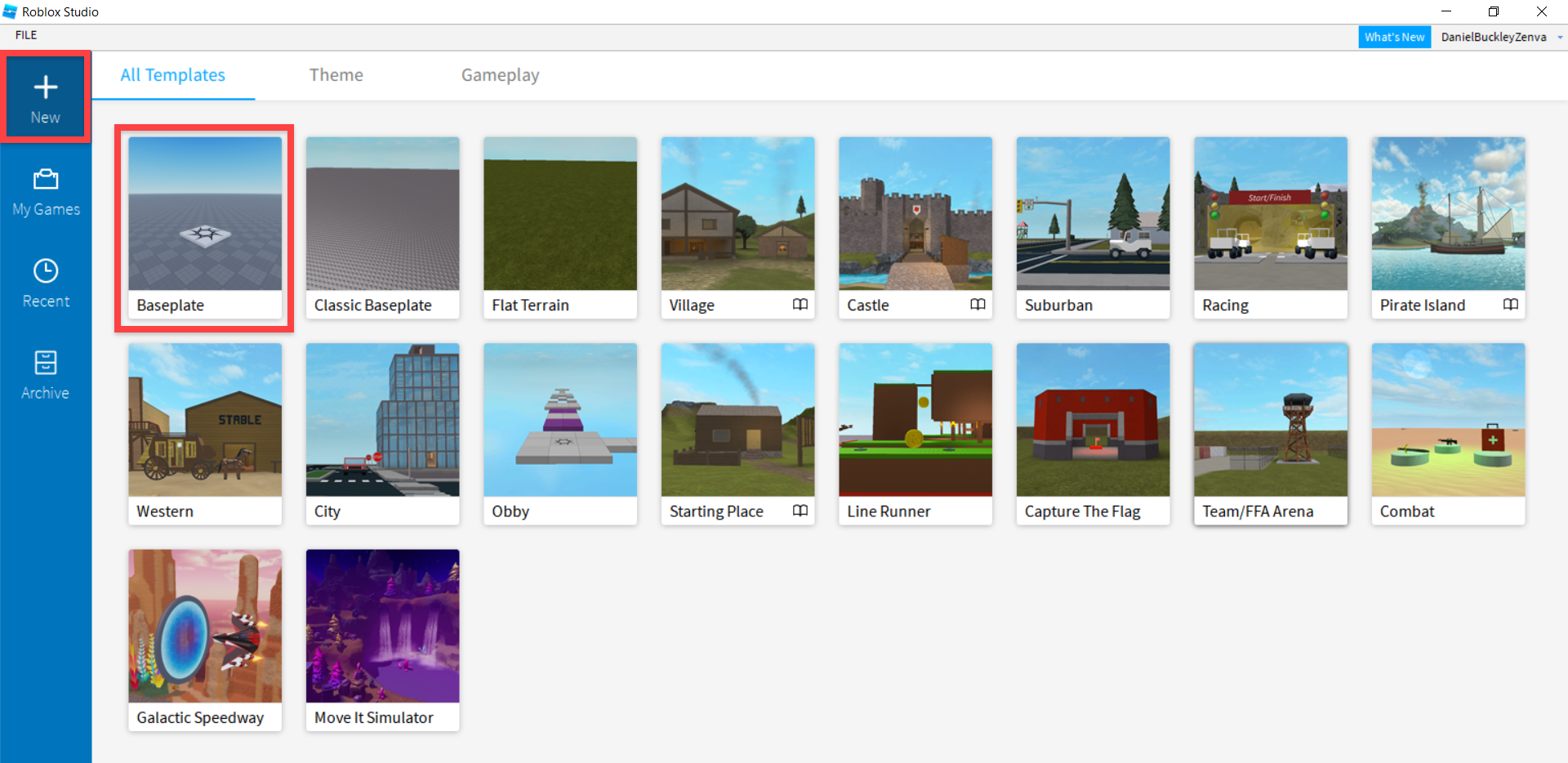
Task: Select the All Templates tab
Action: point(172,75)
